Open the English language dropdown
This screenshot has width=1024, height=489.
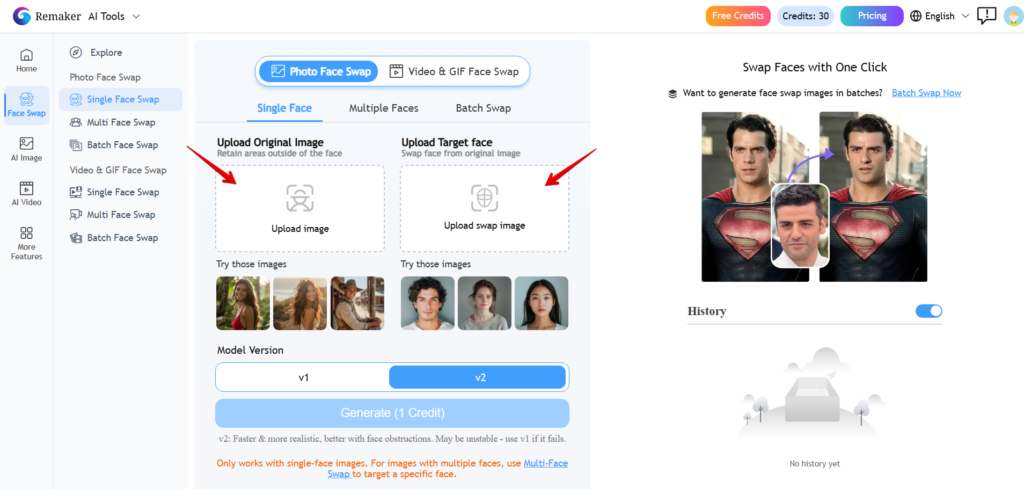tap(940, 16)
